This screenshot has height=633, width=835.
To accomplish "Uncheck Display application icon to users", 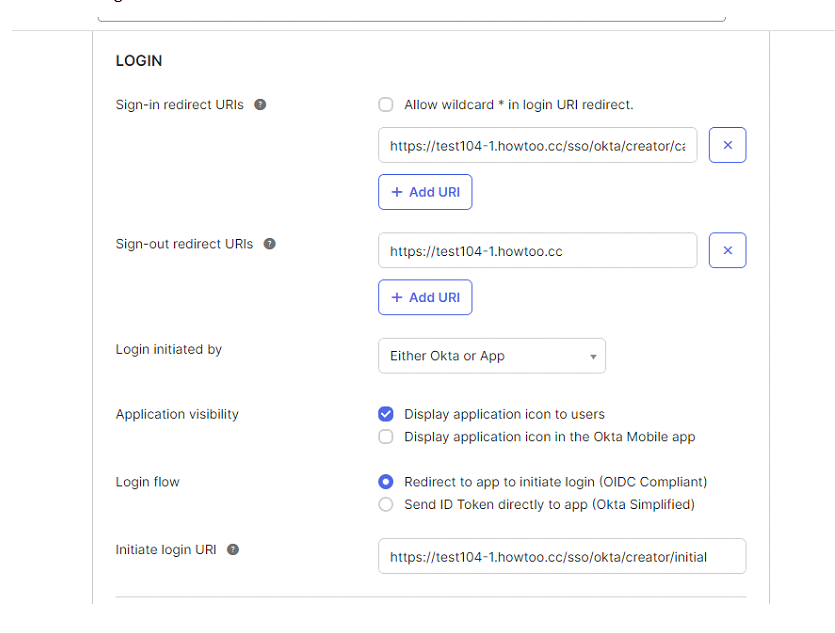I will pos(386,414).
